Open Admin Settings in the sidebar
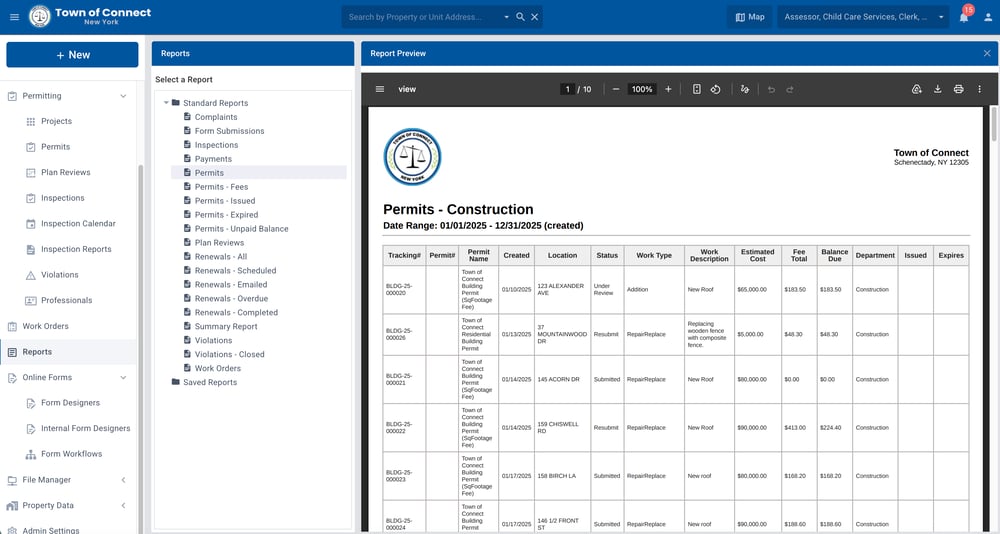This screenshot has height=534, width=1000. (x=50, y=530)
